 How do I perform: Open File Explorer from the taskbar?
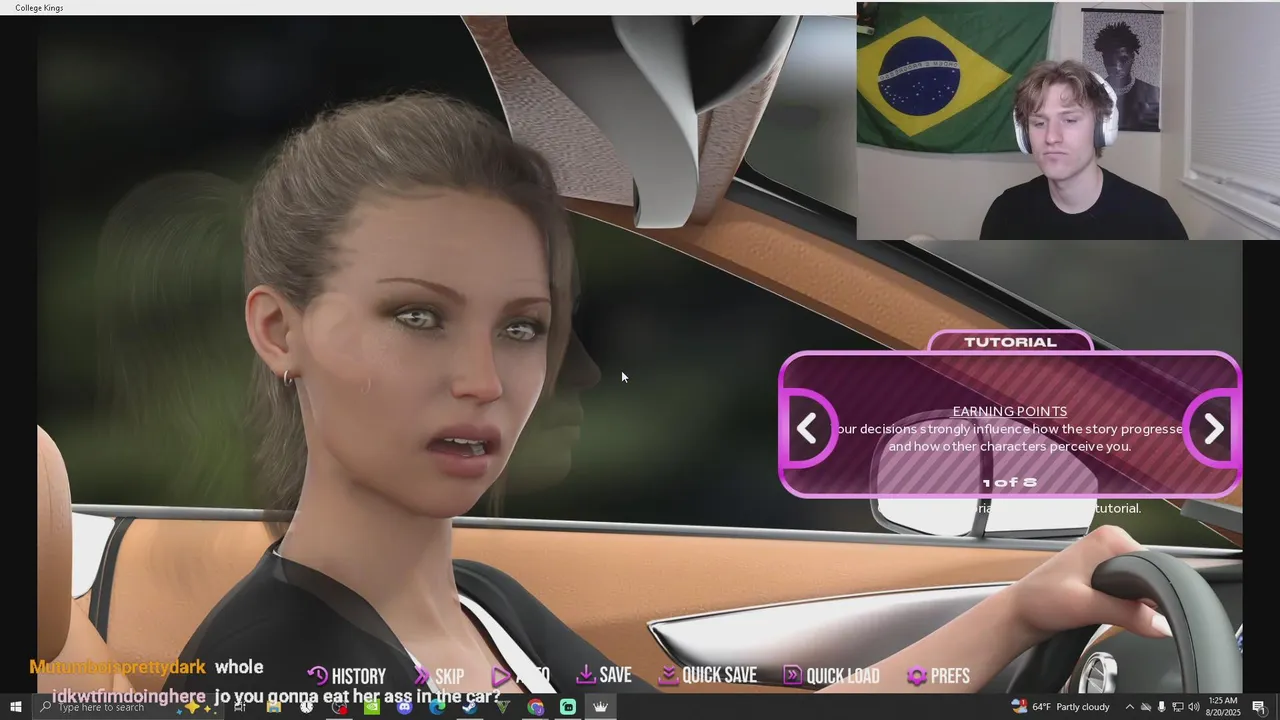[273, 707]
